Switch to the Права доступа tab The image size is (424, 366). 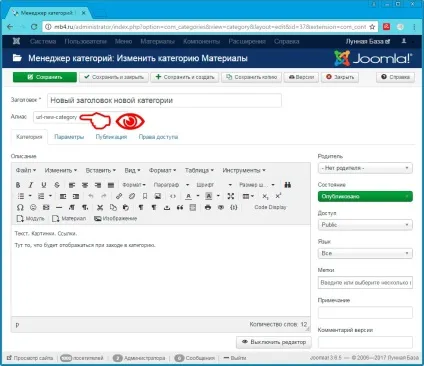(158, 137)
